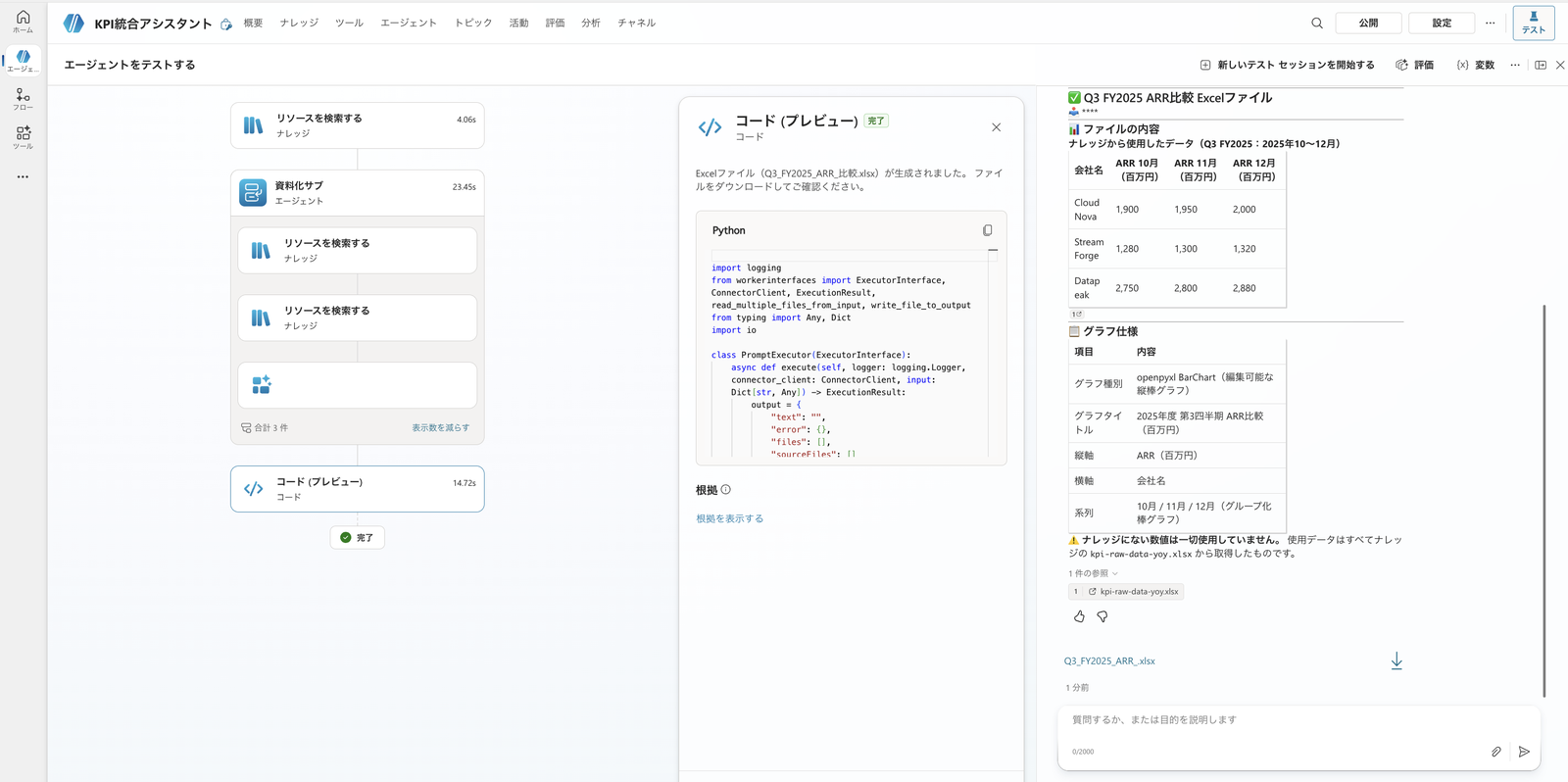Viewport: 1568px width, 782px height.
Task: Open the ナレッジ tab
Action: click(299, 23)
